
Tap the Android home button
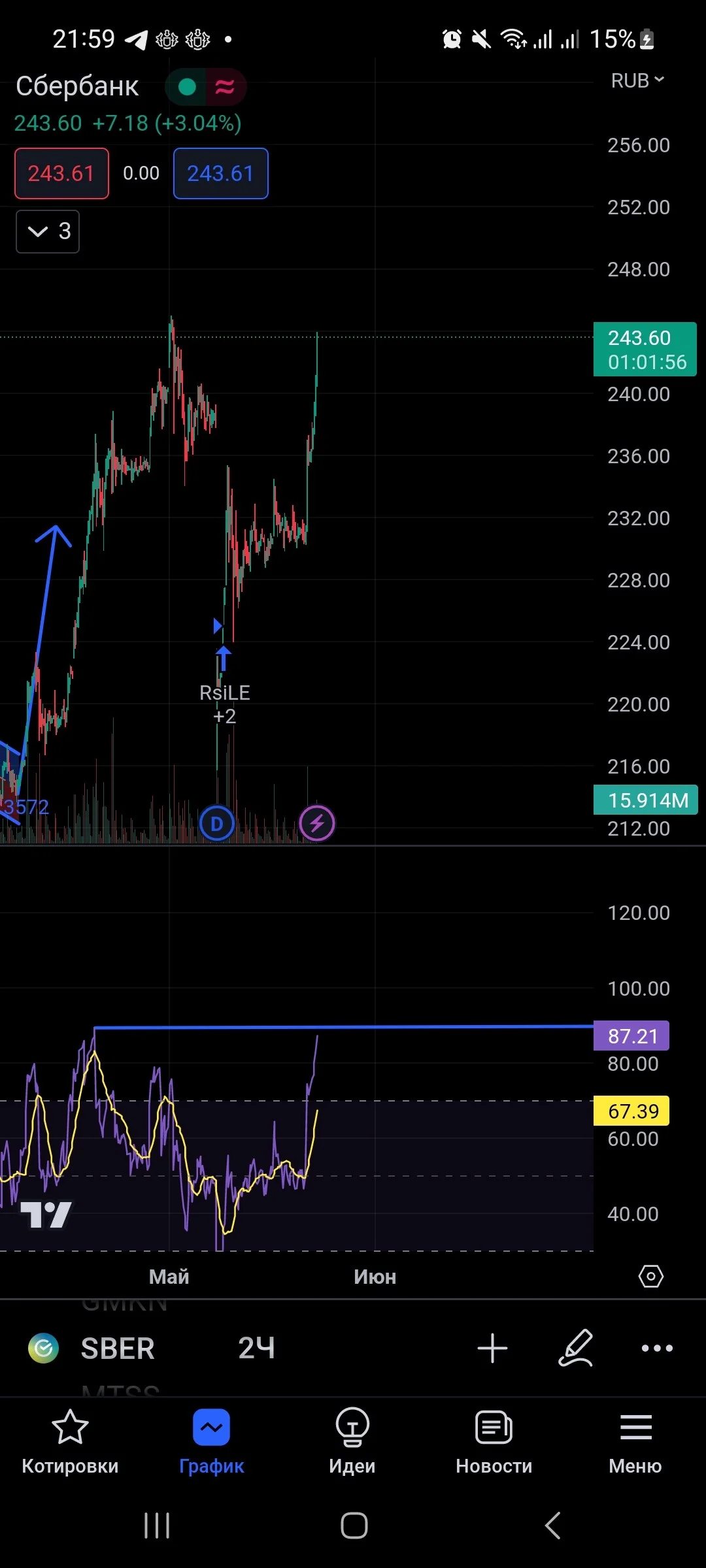click(x=354, y=1526)
